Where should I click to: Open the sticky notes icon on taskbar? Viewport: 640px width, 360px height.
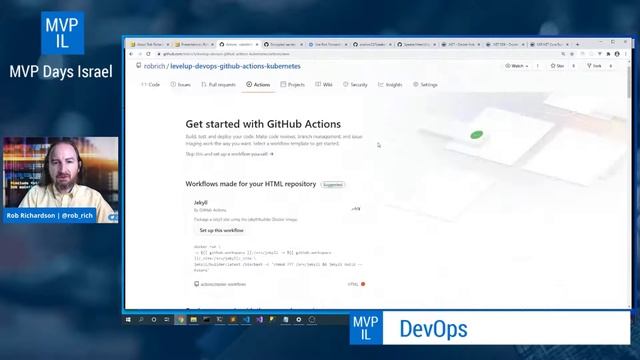[x=272, y=320]
